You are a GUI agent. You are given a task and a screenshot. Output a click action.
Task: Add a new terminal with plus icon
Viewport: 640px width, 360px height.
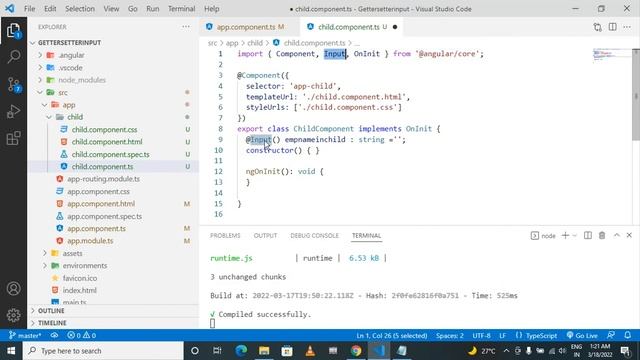(565, 236)
